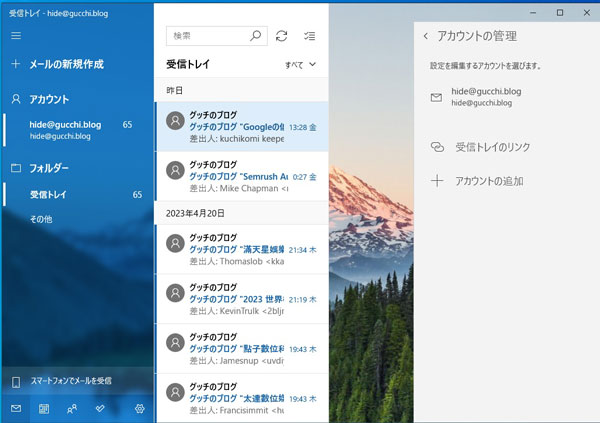Select 受信トレイ folder in sidebar
The width and height of the screenshot is (600, 423).
pos(78,194)
